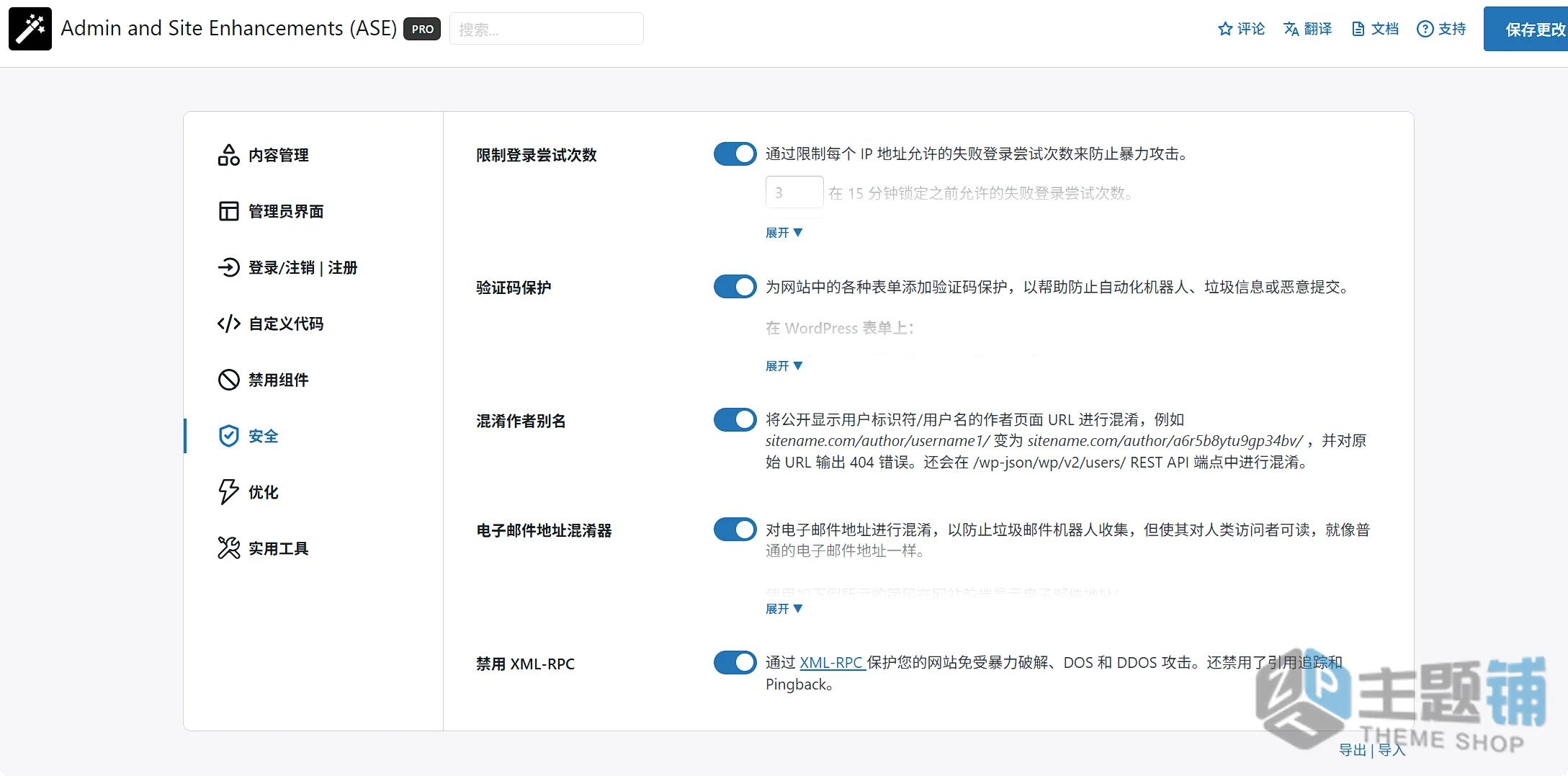Click the 在 WordPress 表单上 text
The image size is (1568, 776).
click(x=840, y=328)
